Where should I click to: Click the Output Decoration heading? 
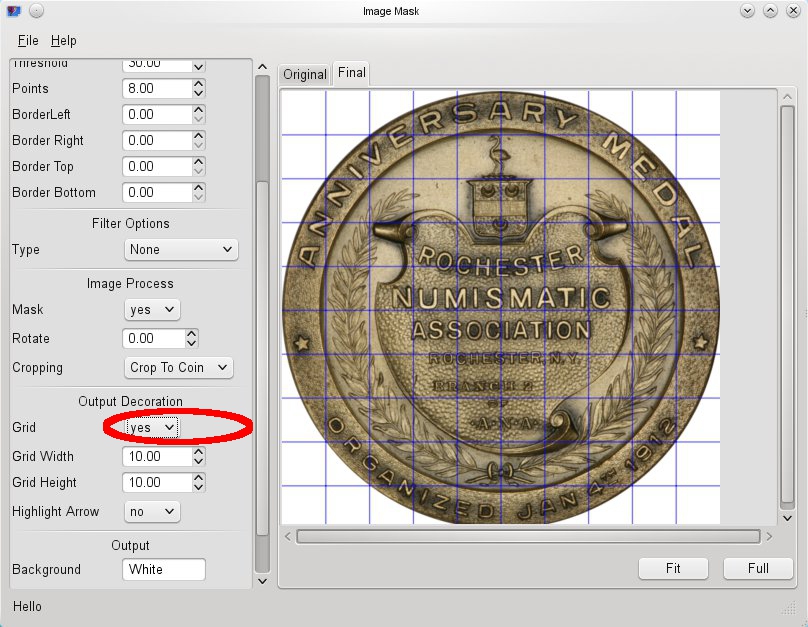pyautogui.click(x=130, y=401)
